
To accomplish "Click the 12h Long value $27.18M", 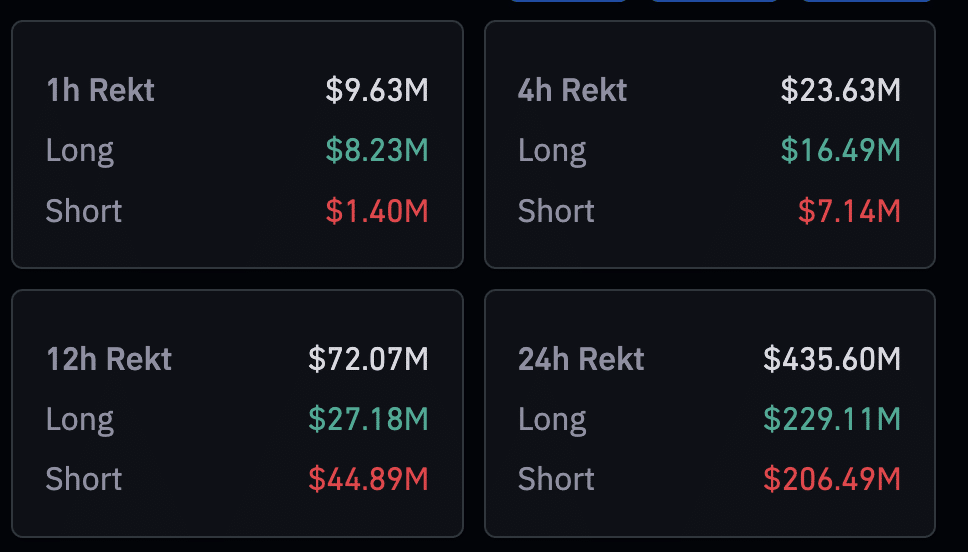I will [x=368, y=419].
